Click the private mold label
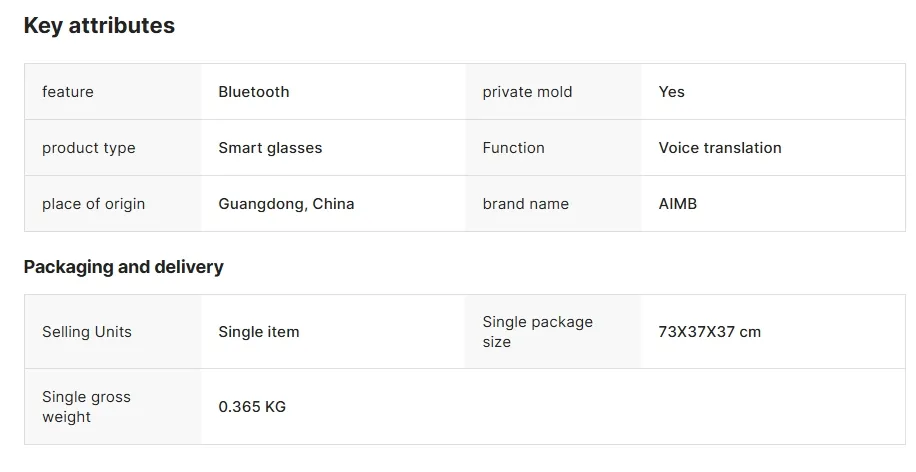This screenshot has width=916, height=472. pyautogui.click(x=527, y=92)
